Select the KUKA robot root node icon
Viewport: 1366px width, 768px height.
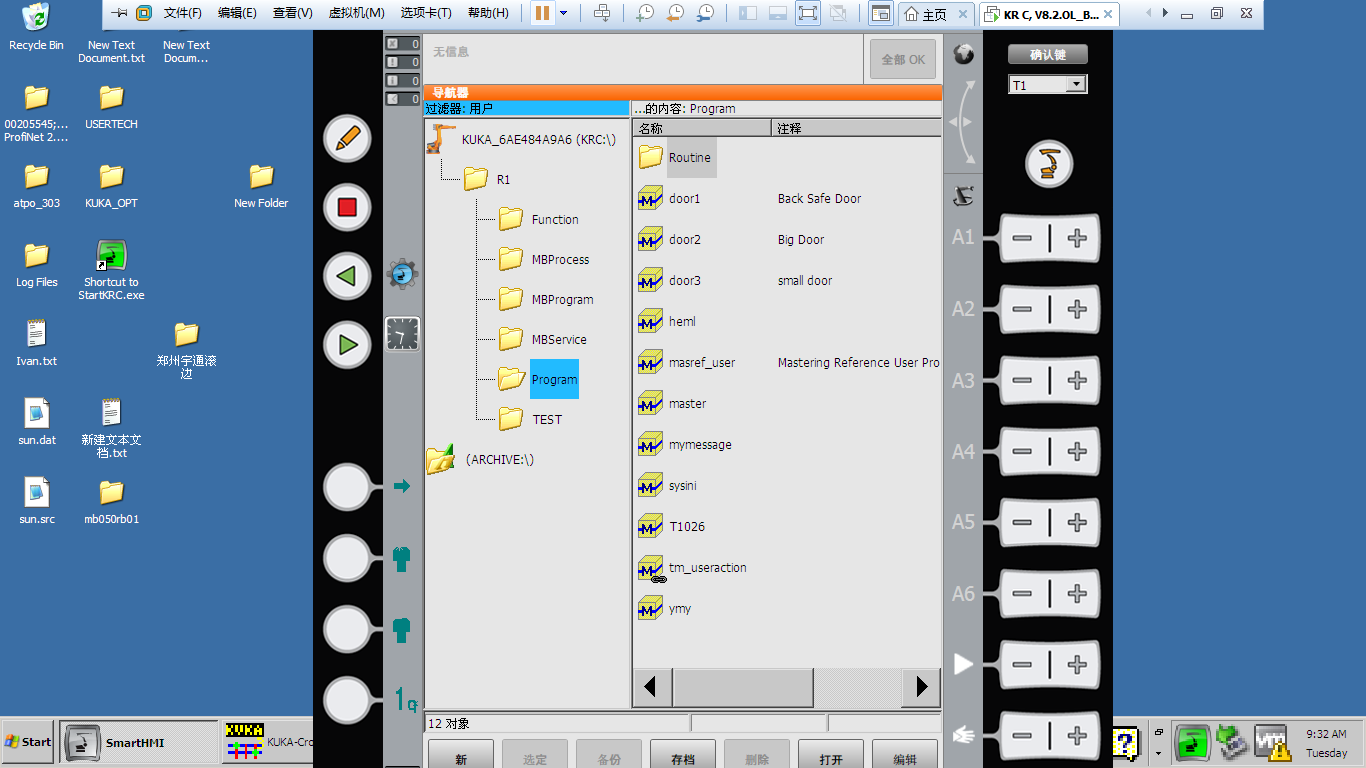[440, 139]
